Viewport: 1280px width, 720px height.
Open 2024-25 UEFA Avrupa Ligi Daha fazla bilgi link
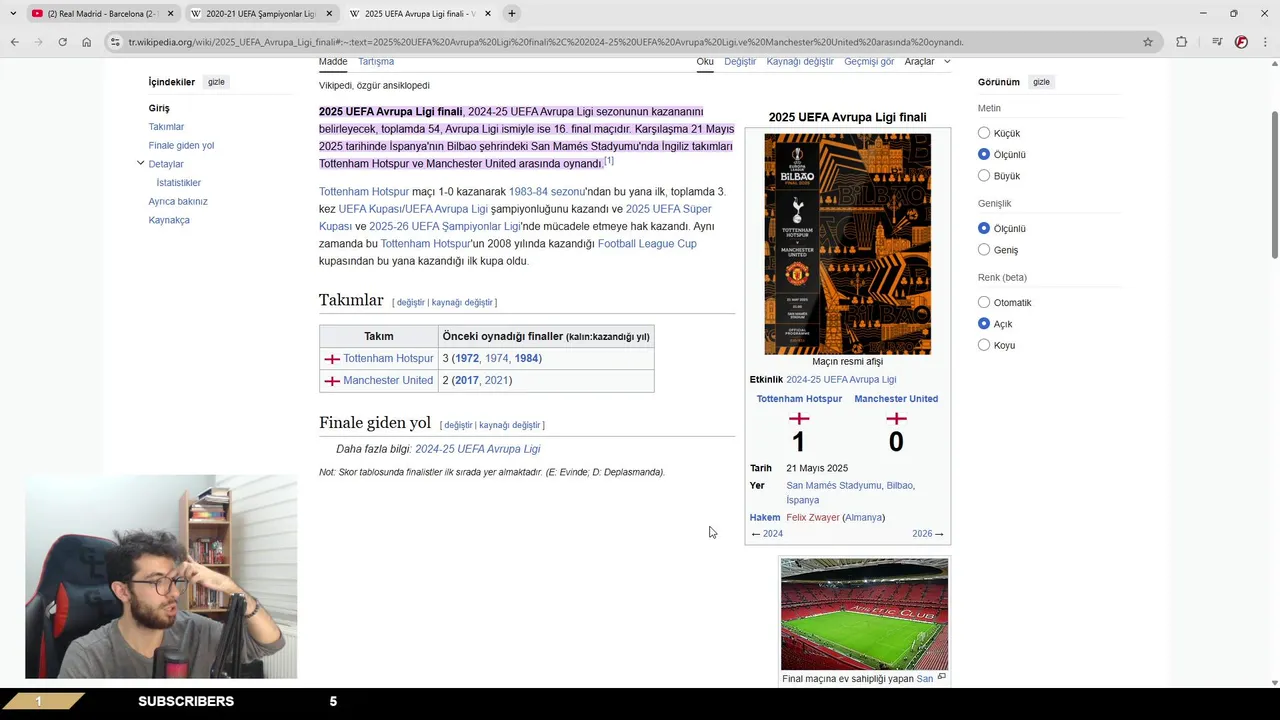click(478, 449)
